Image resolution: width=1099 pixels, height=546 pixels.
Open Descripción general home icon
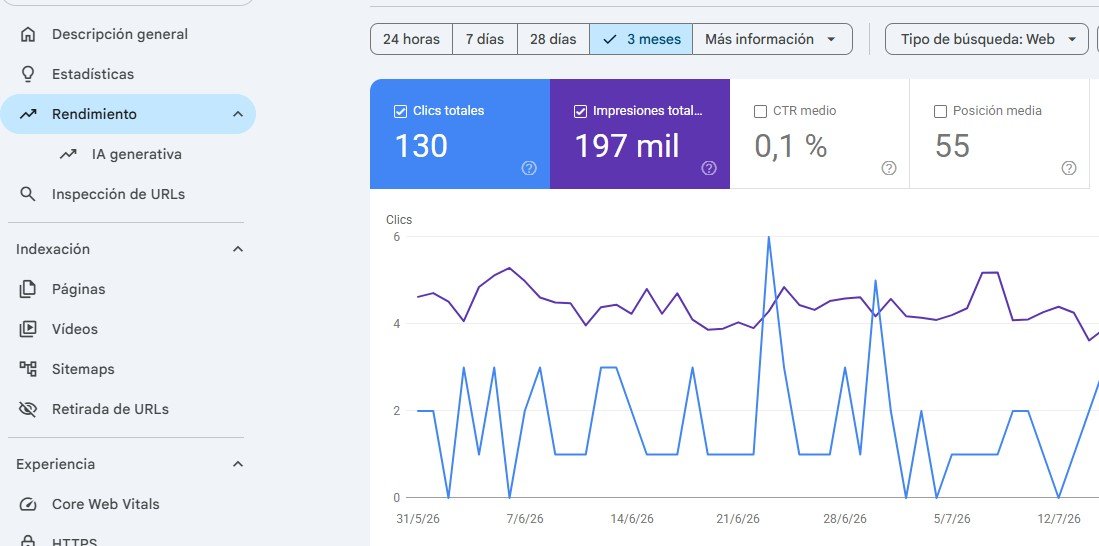pos(28,34)
